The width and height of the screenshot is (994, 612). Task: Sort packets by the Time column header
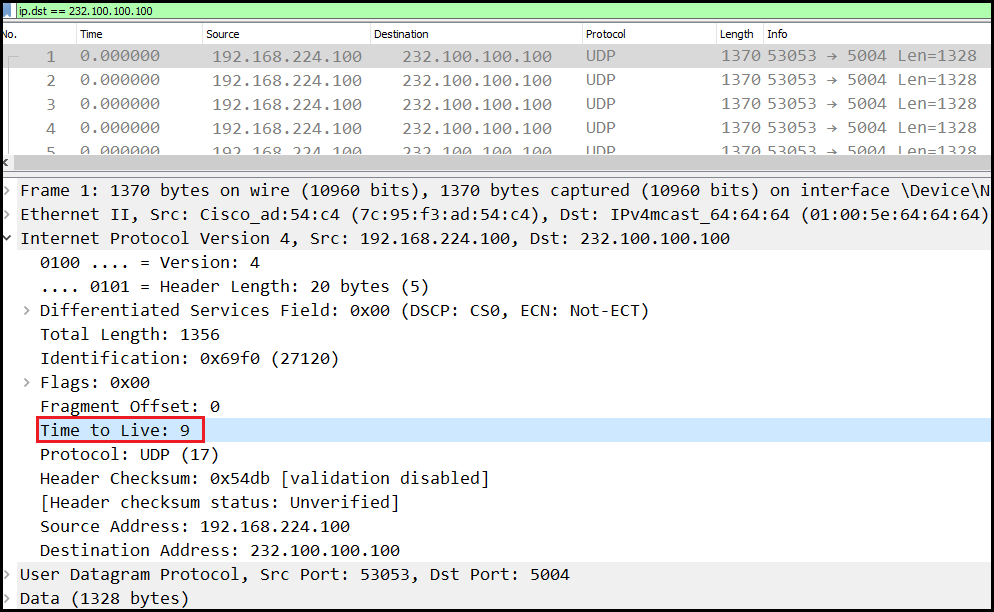click(91, 34)
